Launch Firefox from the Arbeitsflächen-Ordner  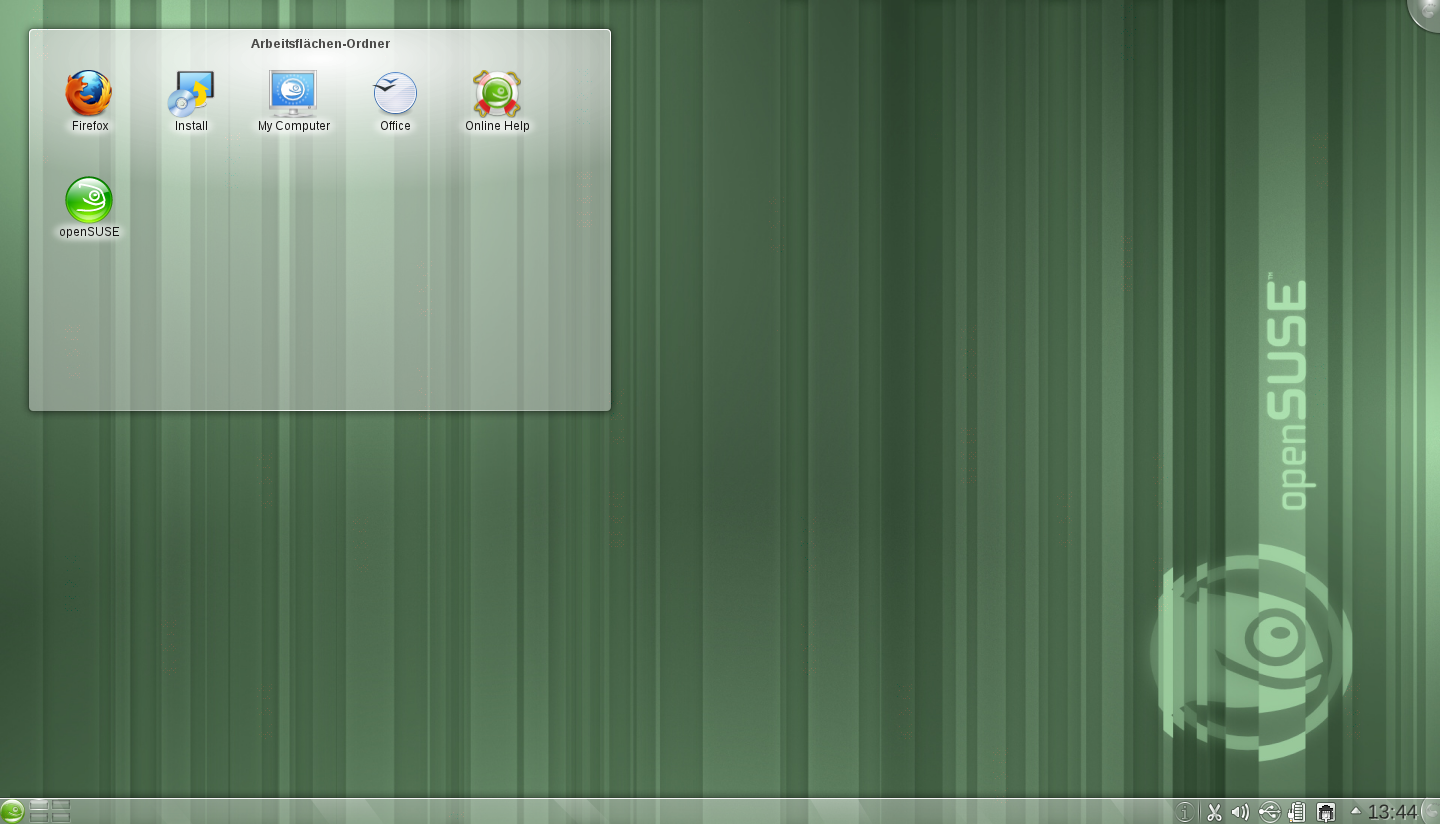88,92
